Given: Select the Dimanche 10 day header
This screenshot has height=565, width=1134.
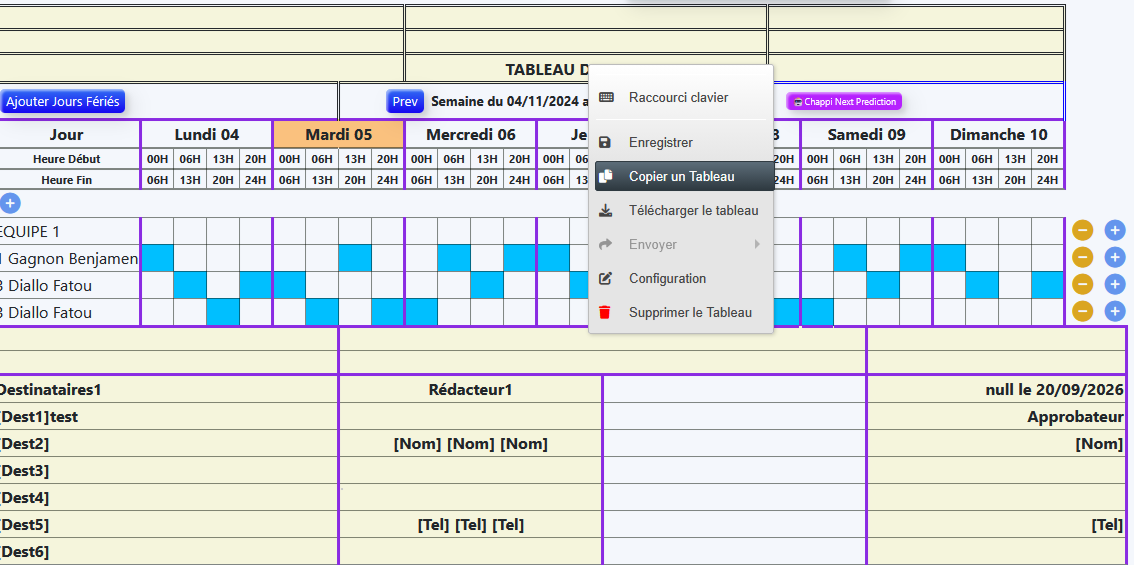Looking at the screenshot, I should [x=999, y=135].
